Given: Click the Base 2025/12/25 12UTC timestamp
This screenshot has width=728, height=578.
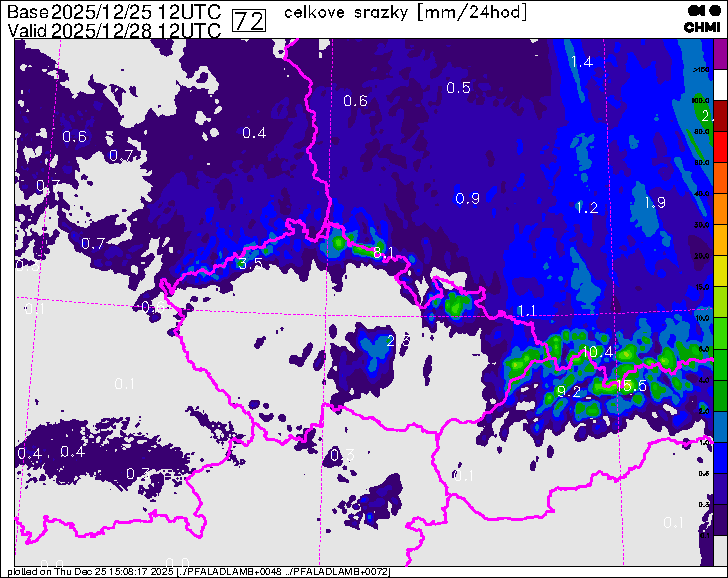Looking at the screenshot, I should (114, 12).
